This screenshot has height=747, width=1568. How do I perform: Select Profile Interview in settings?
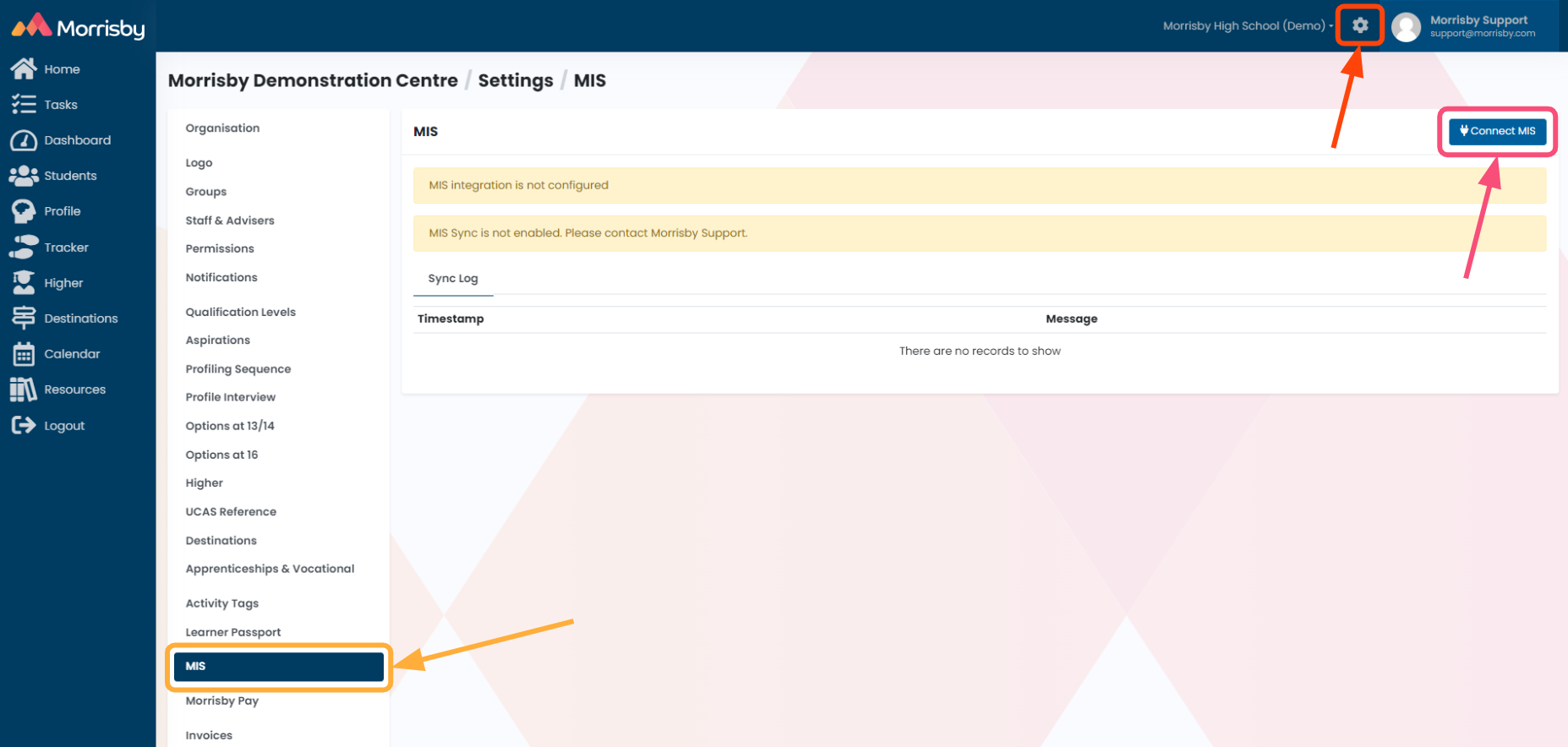[x=231, y=397]
